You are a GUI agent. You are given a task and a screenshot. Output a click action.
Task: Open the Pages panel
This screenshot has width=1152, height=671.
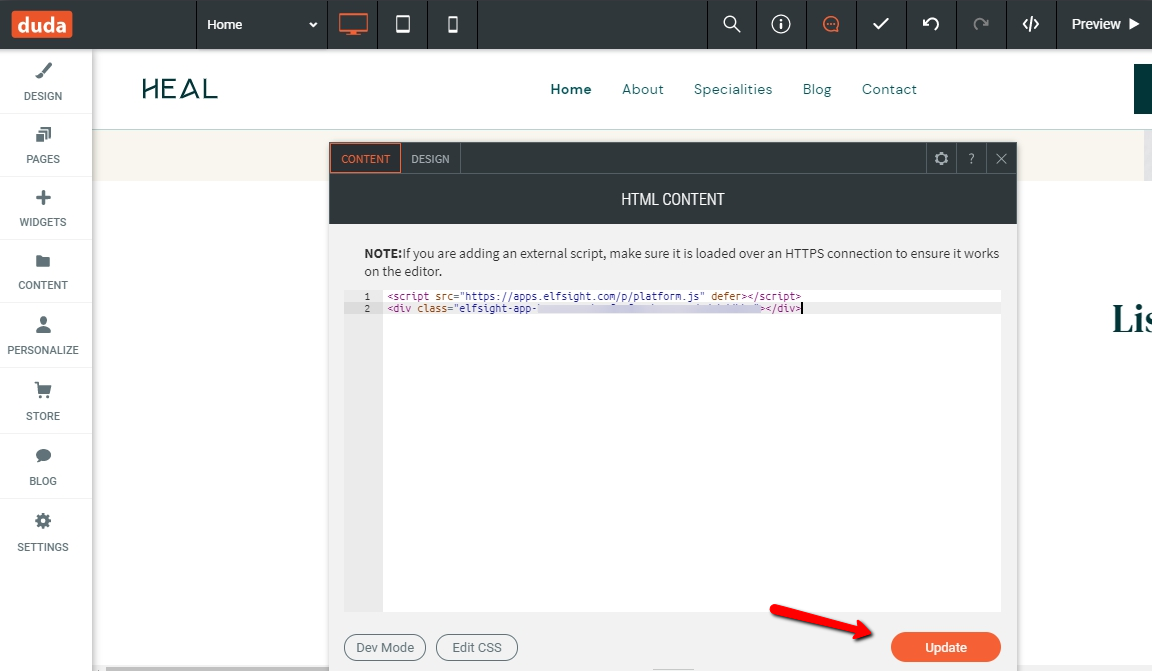point(43,145)
